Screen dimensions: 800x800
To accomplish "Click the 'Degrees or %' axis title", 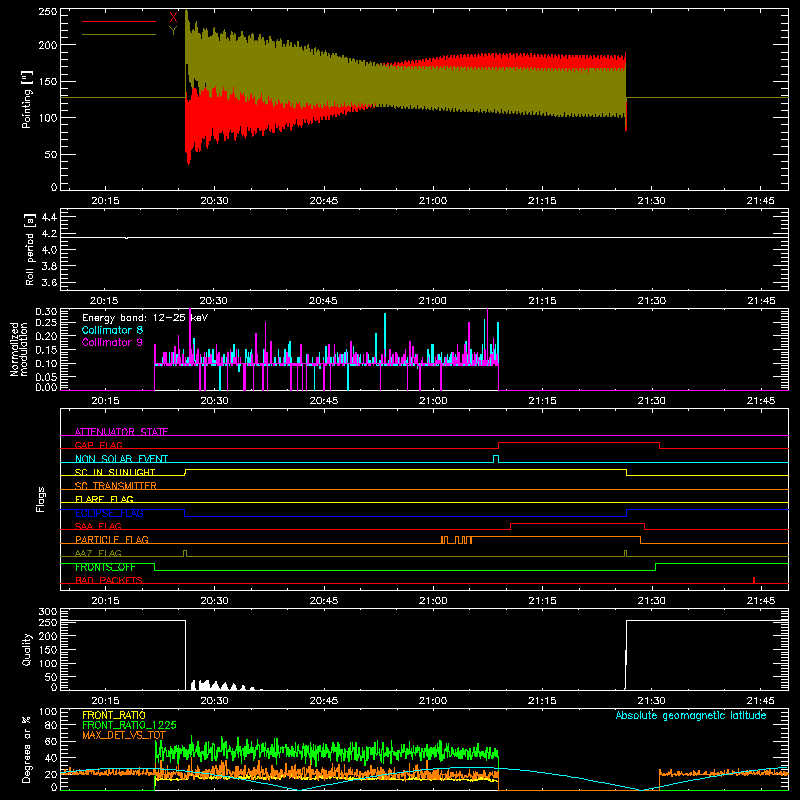I will pos(27,750).
